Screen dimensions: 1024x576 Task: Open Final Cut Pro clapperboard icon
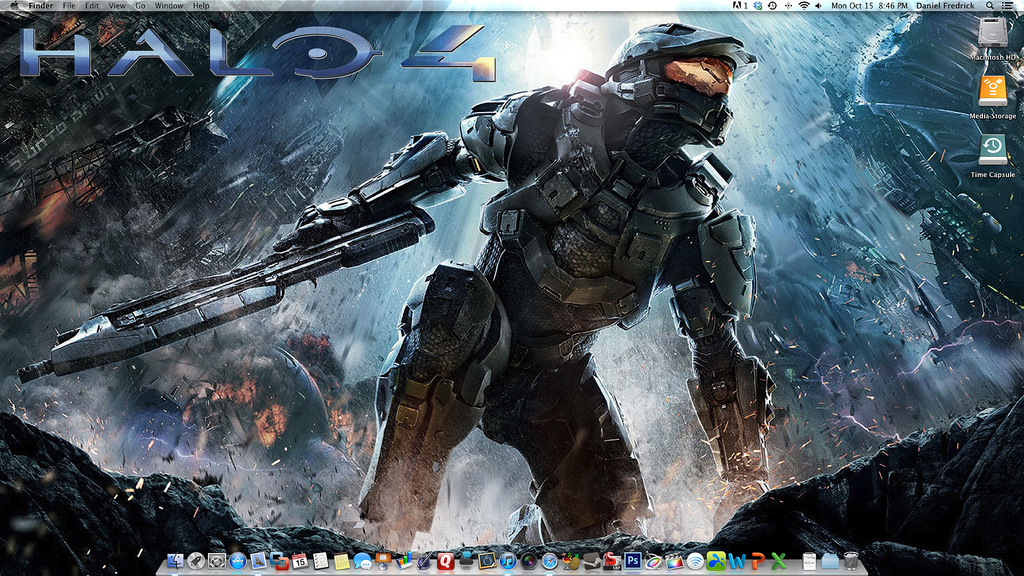click(x=674, y=561)
